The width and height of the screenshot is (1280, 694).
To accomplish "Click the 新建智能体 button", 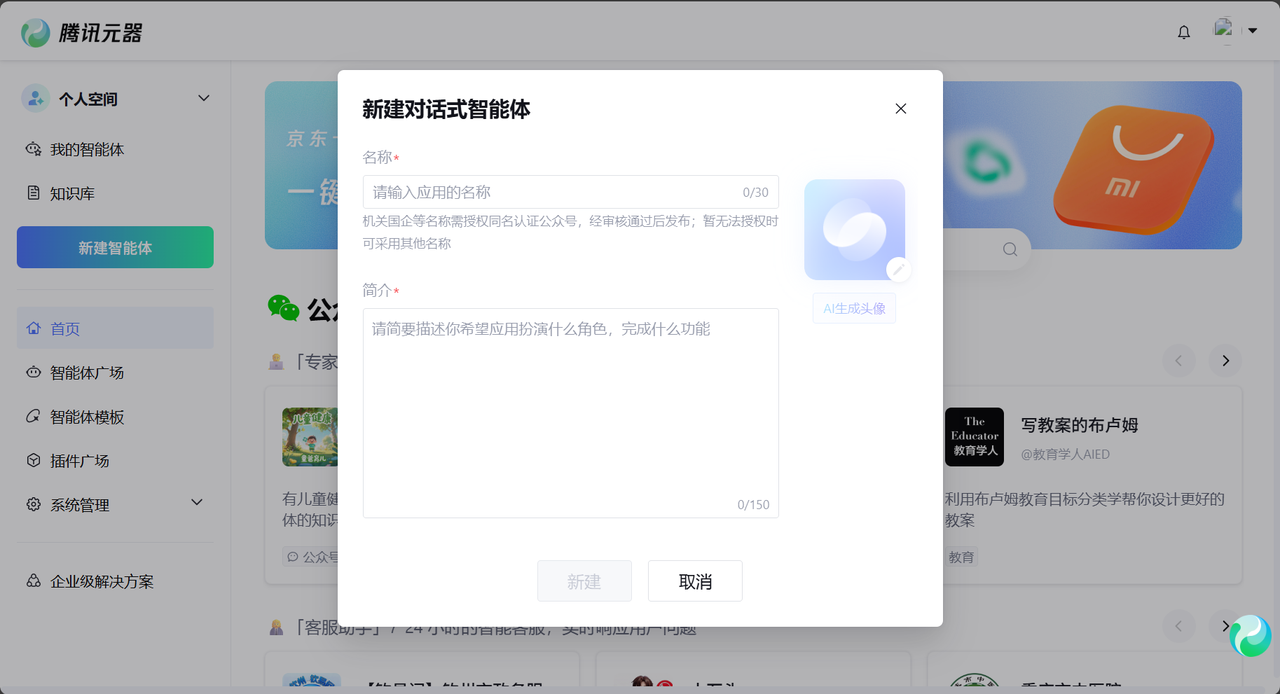I will click(x=115, y=247).
